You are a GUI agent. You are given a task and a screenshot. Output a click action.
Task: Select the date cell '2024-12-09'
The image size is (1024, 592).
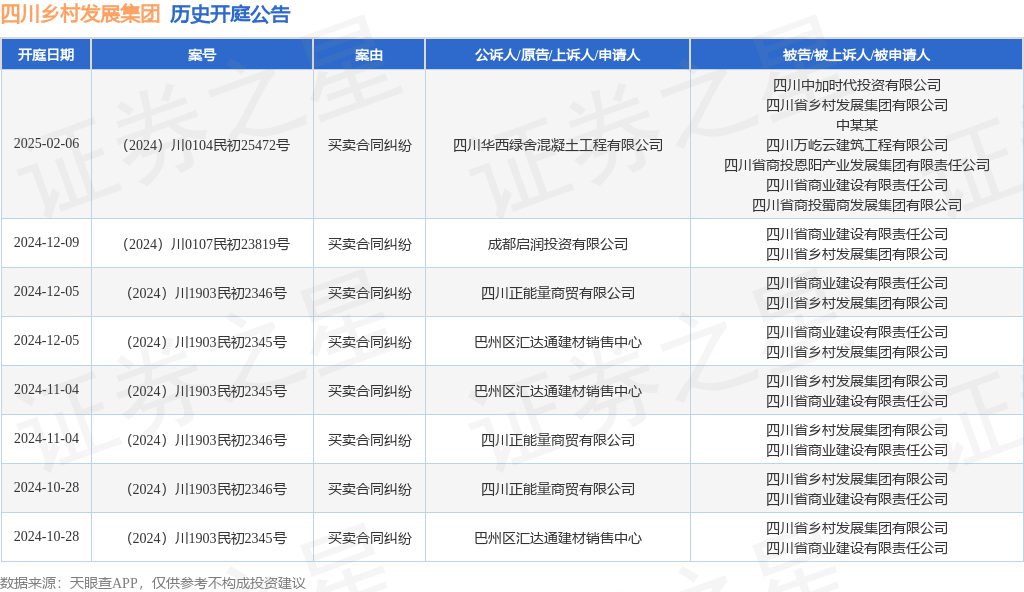tap(46, 242)
